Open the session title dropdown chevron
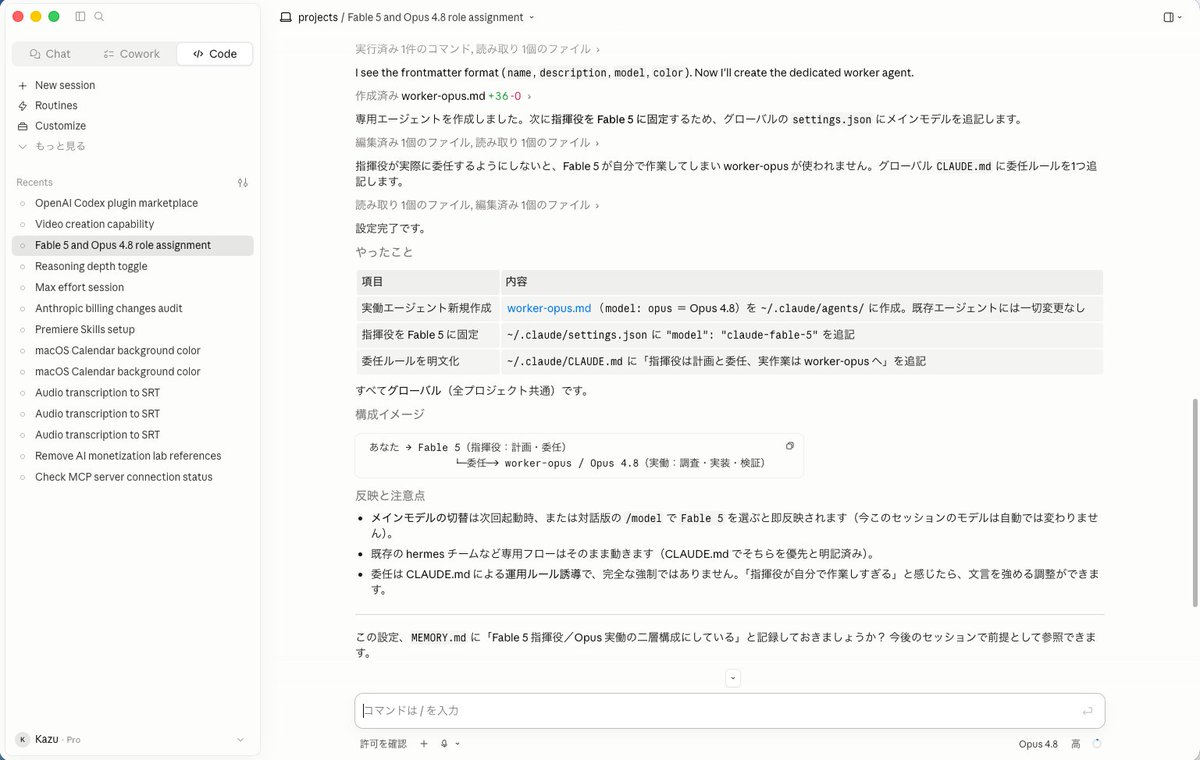 531,17
